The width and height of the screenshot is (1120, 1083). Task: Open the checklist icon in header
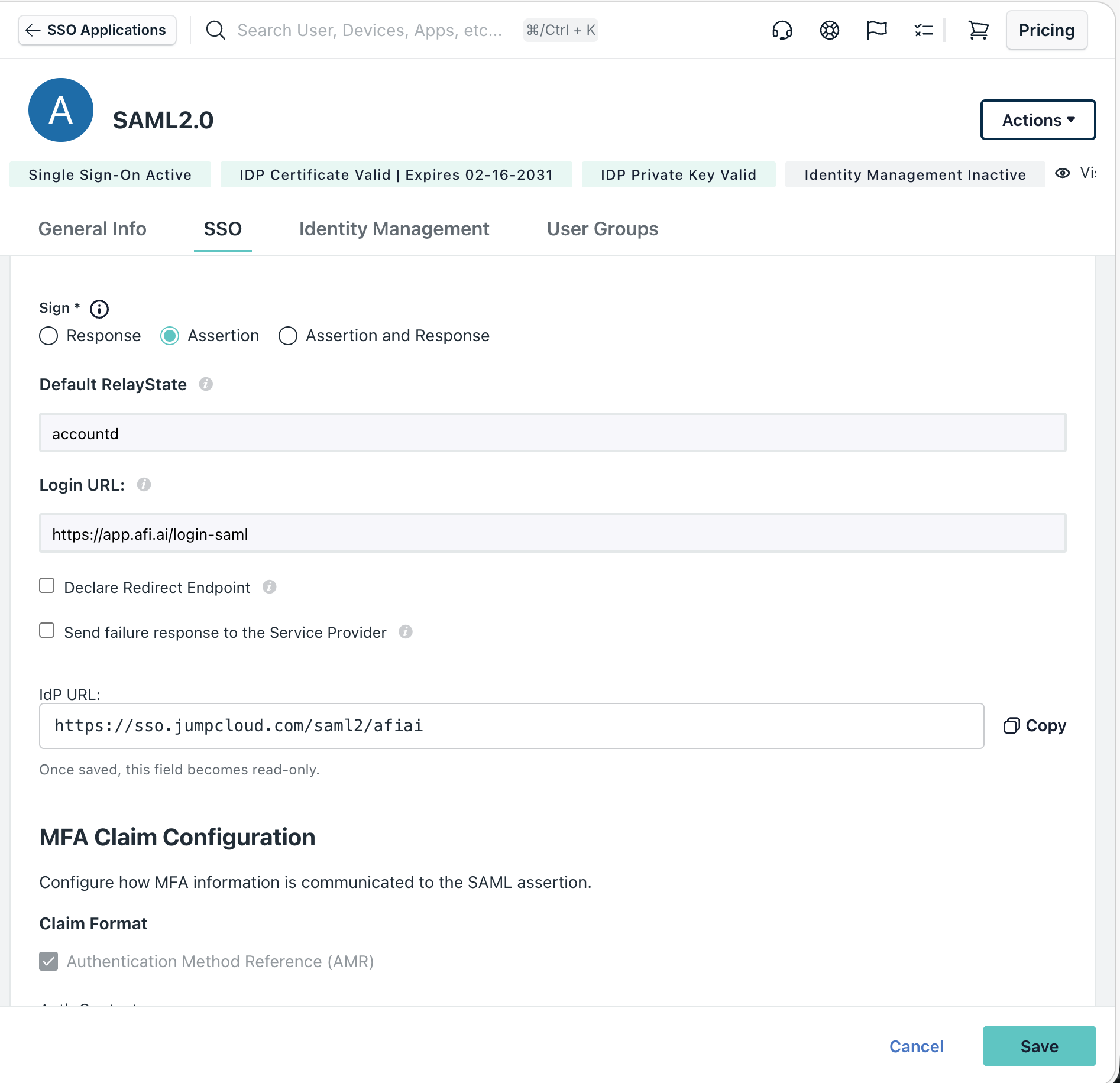coord(923,30)
